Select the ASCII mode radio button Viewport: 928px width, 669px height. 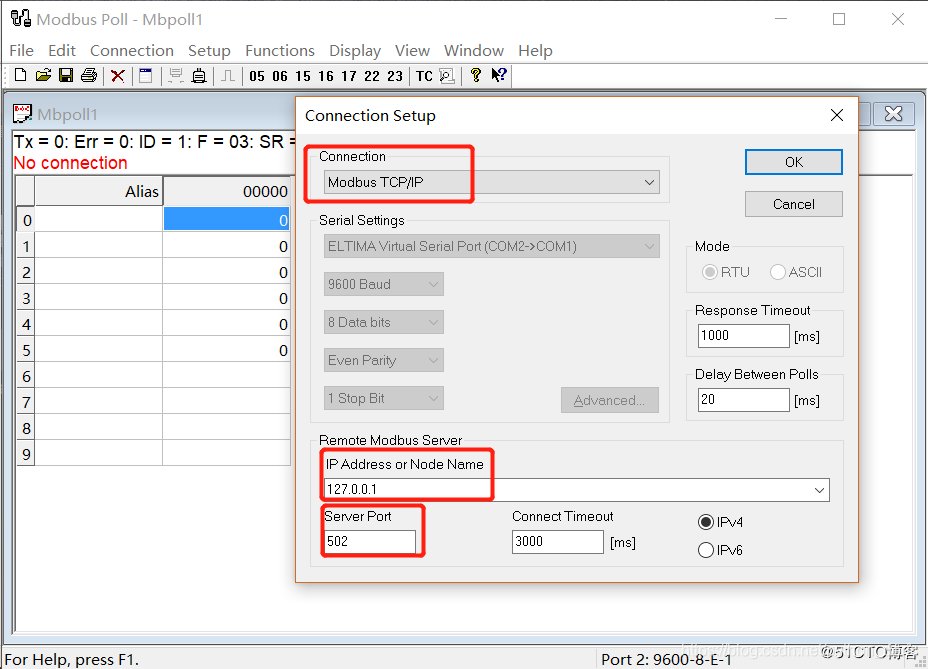coord(778,272)
